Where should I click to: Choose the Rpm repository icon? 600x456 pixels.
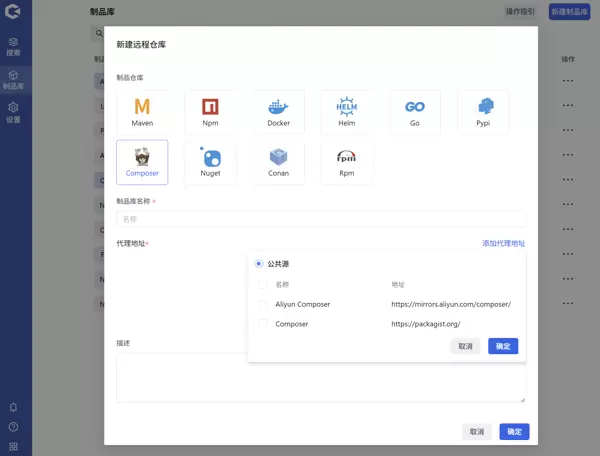coord(346,161)
